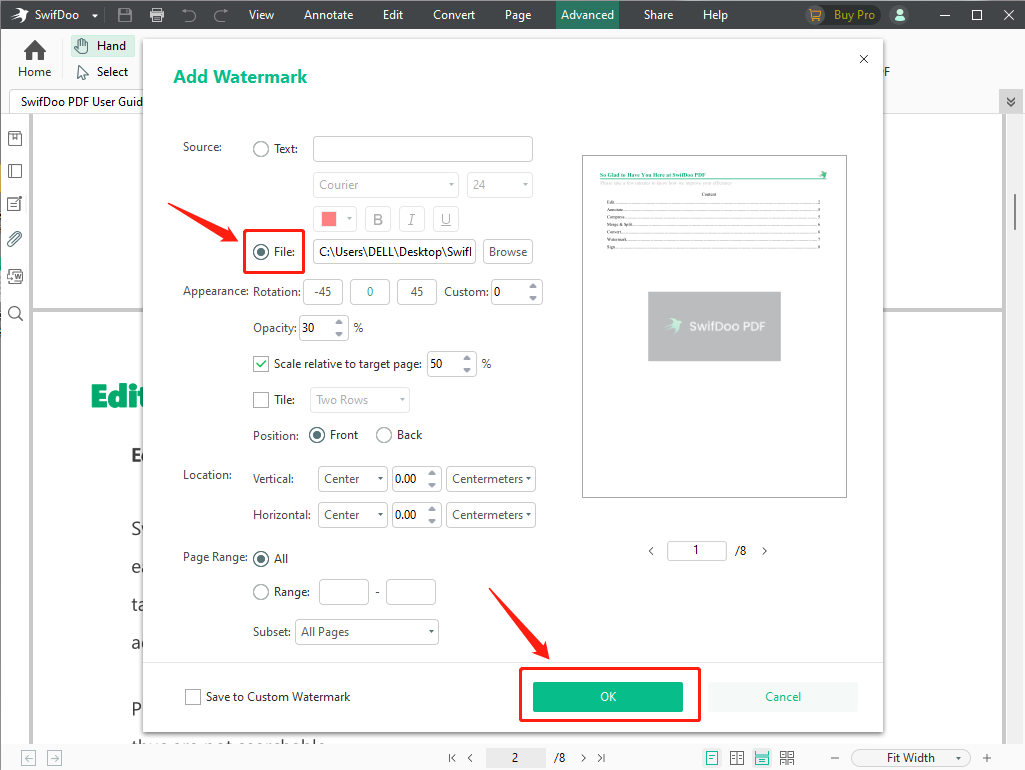Open the Vertical Centermeters unit dropdown

491,479
